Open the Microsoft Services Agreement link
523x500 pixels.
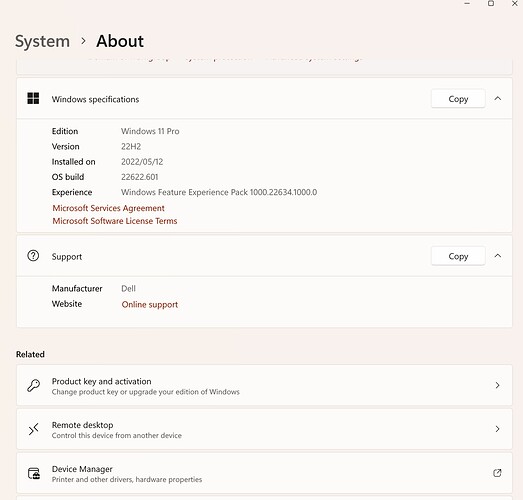[108, 208]
